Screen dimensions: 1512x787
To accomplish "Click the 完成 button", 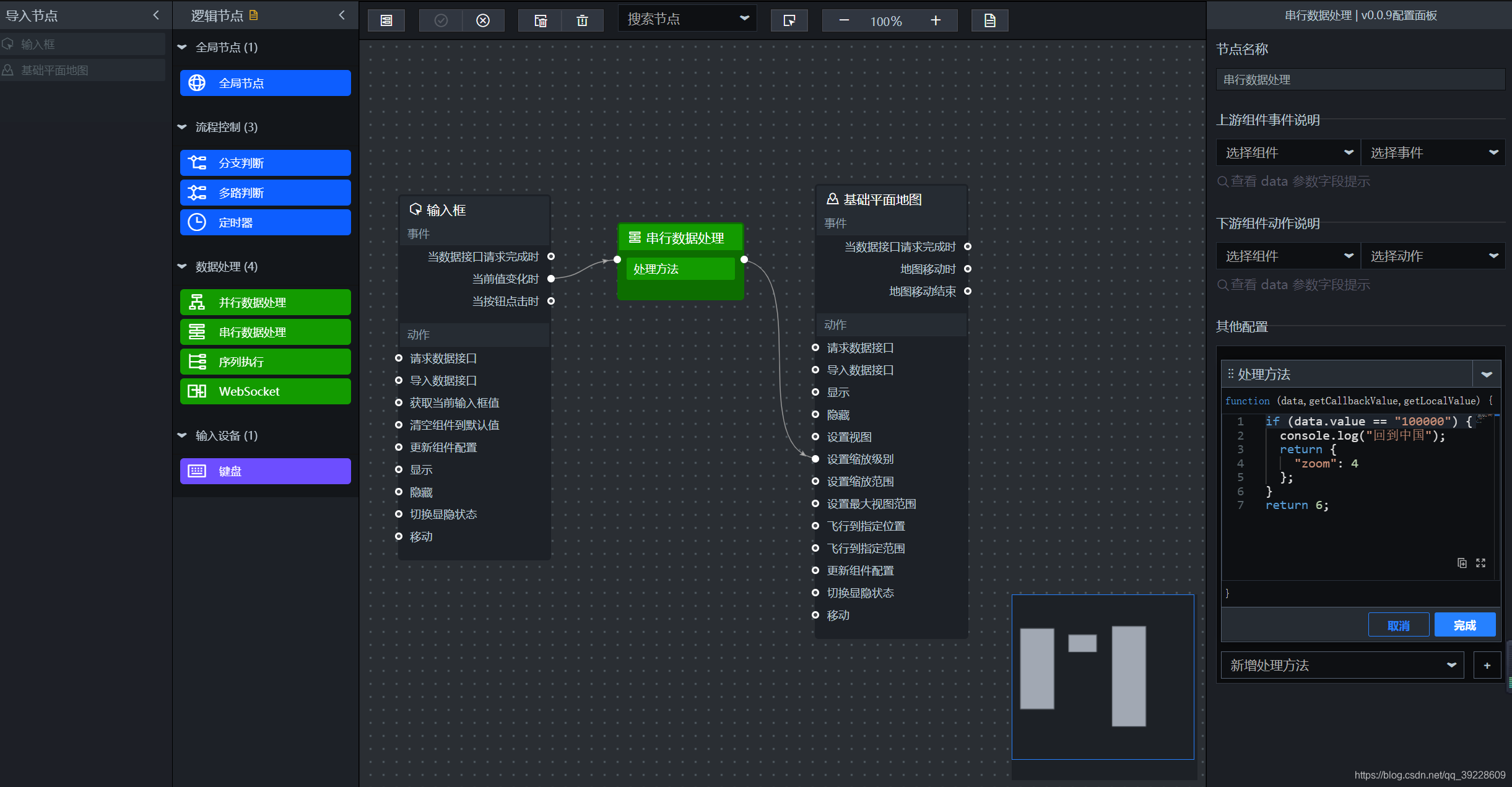I will 1464,625.
